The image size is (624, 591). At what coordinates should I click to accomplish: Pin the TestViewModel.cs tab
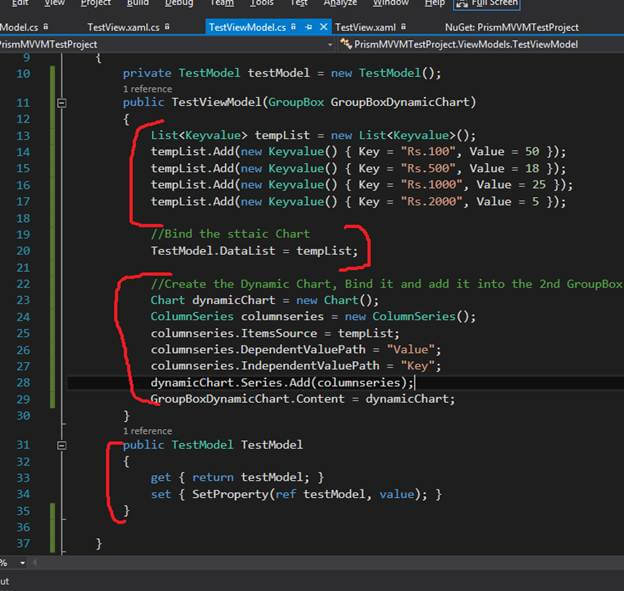coord(307,27)
